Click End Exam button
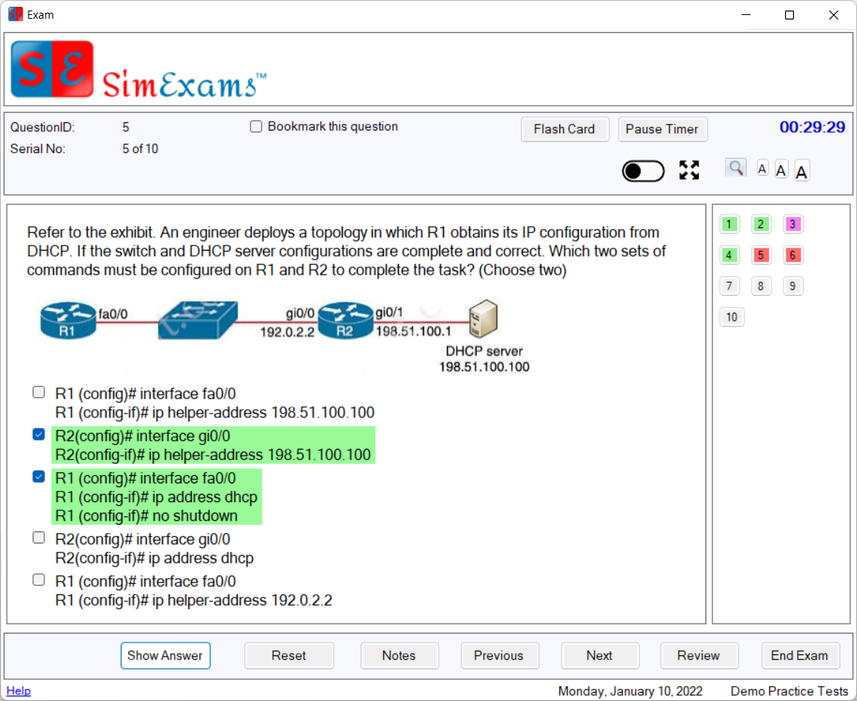This screenshot has width=857, height=701. (799, 655)
